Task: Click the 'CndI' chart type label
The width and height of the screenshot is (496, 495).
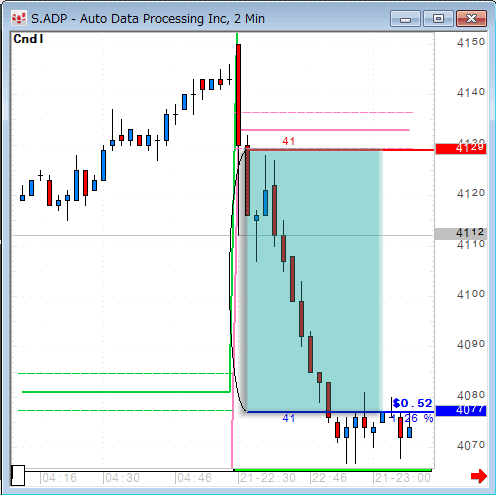Action: point(28,39)
